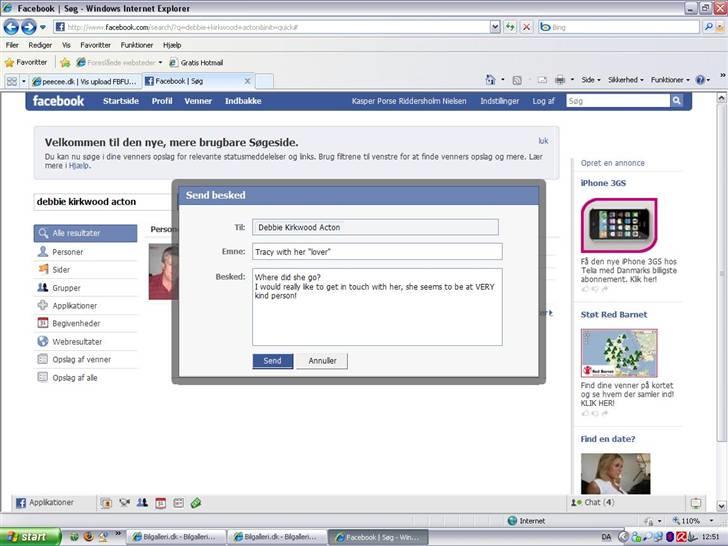Select the Grupper filter in the sidebar
The height and width of the screenshot is (546, 728).
point(67,288)
